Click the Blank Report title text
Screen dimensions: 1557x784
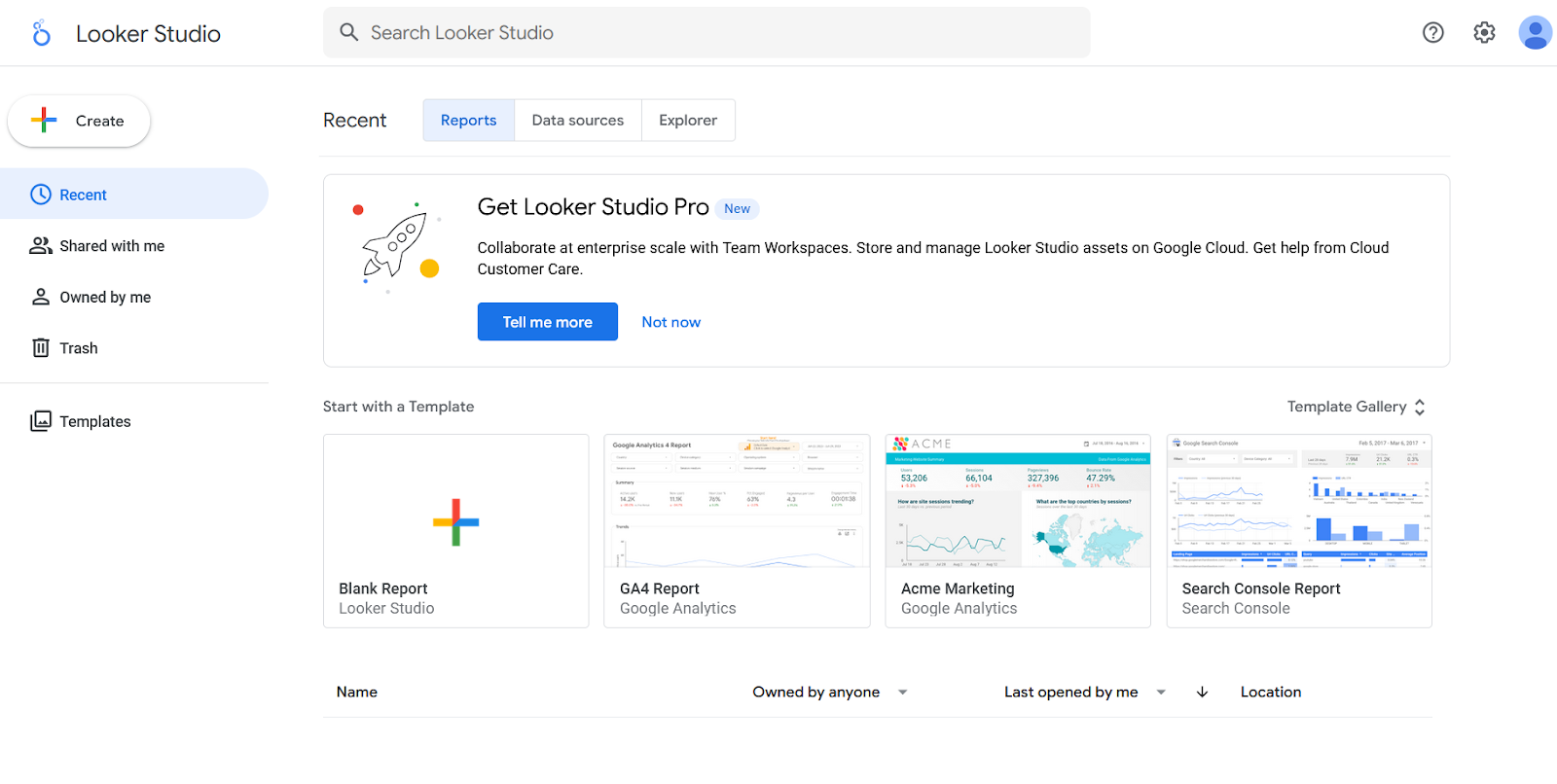(383, 588)
